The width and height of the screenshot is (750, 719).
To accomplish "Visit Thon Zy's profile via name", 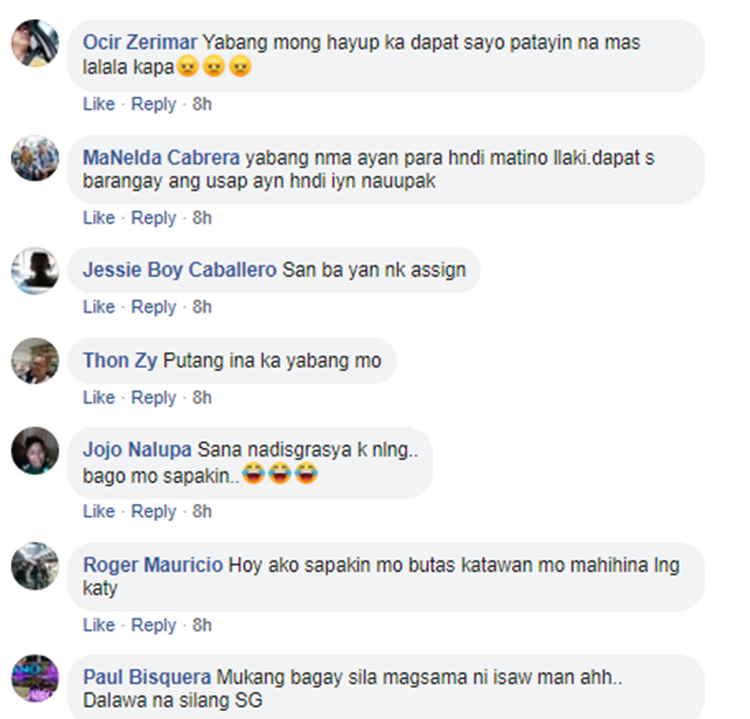I will [x=120, y=361].
